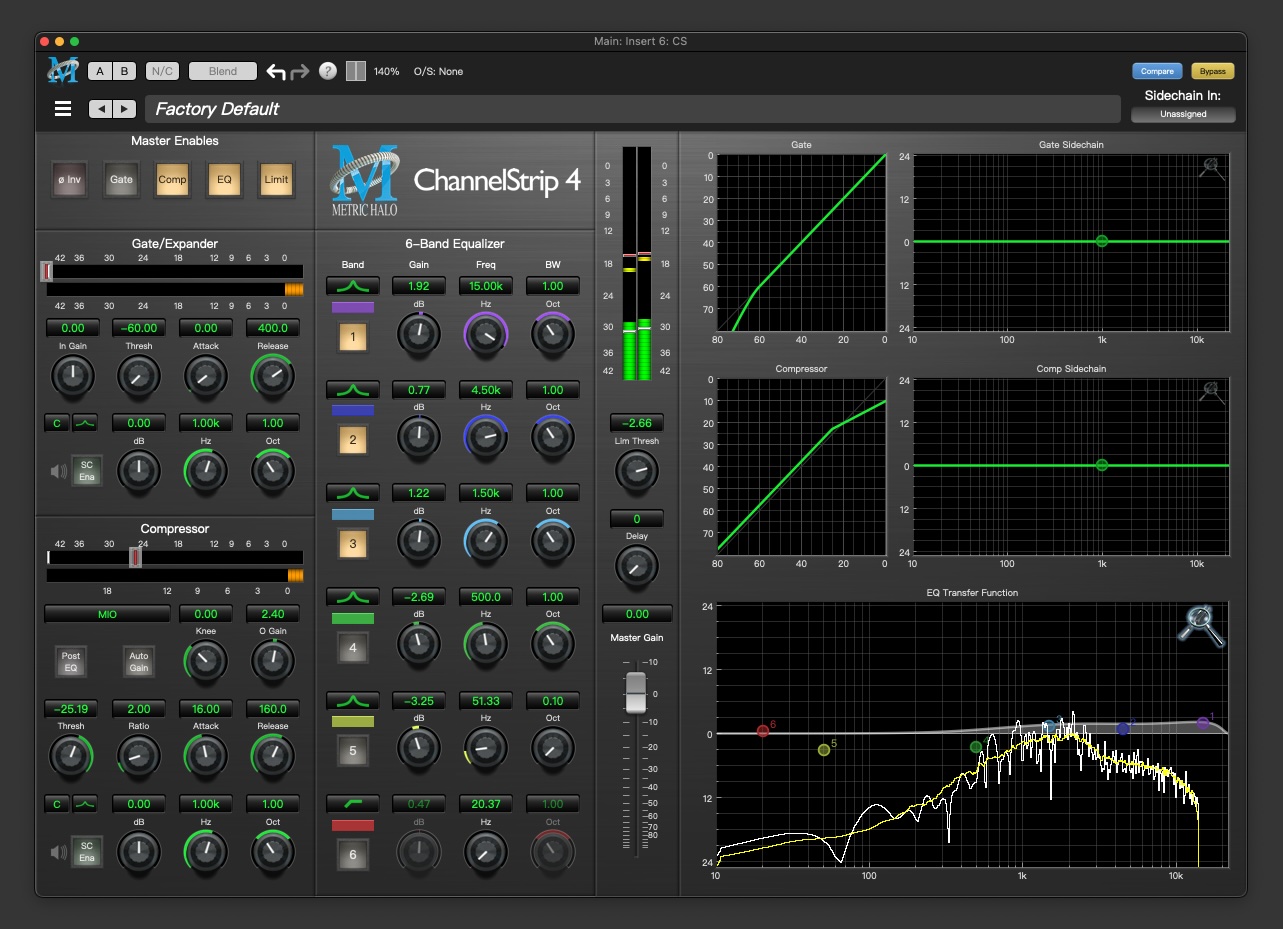Open the hamburger preset menu

pyautogui.click(x=63, y=109)
